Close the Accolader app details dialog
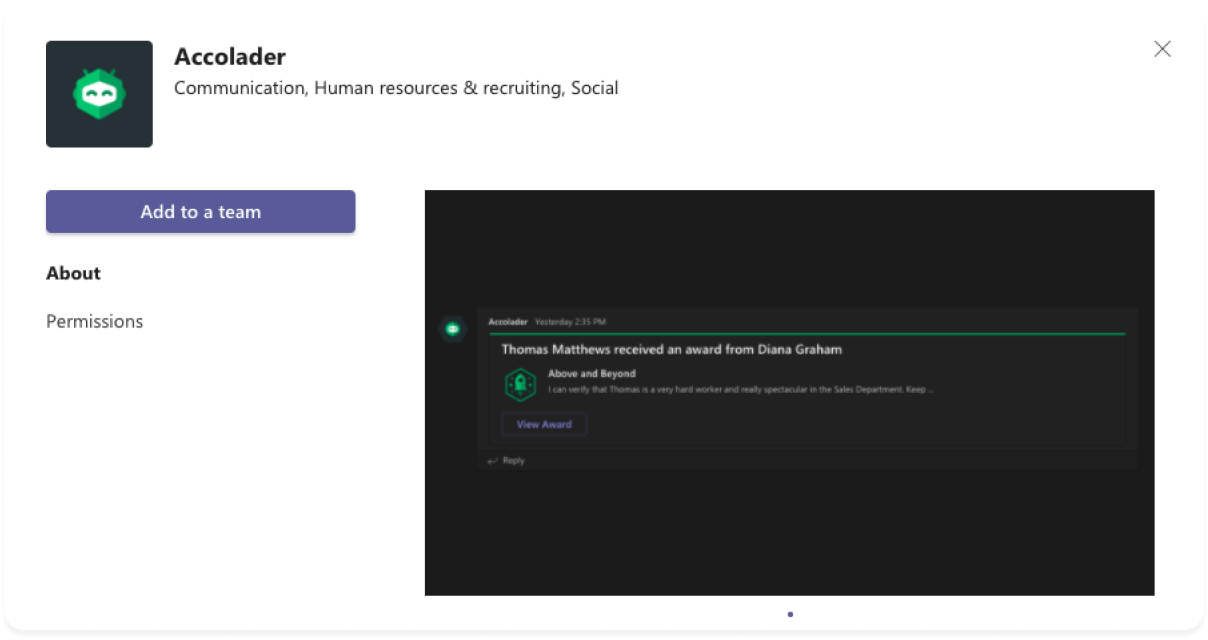The height and width of the screenshot is (640, 1208). (x=1162, y=49)
